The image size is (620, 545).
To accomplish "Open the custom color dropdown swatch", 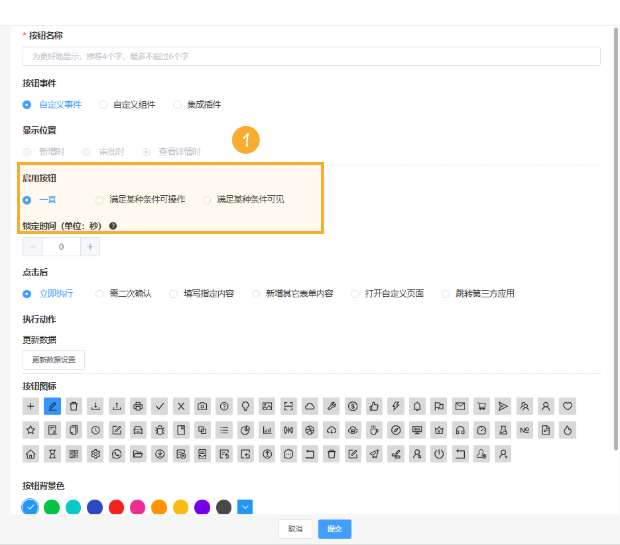I will click(245, 507).
